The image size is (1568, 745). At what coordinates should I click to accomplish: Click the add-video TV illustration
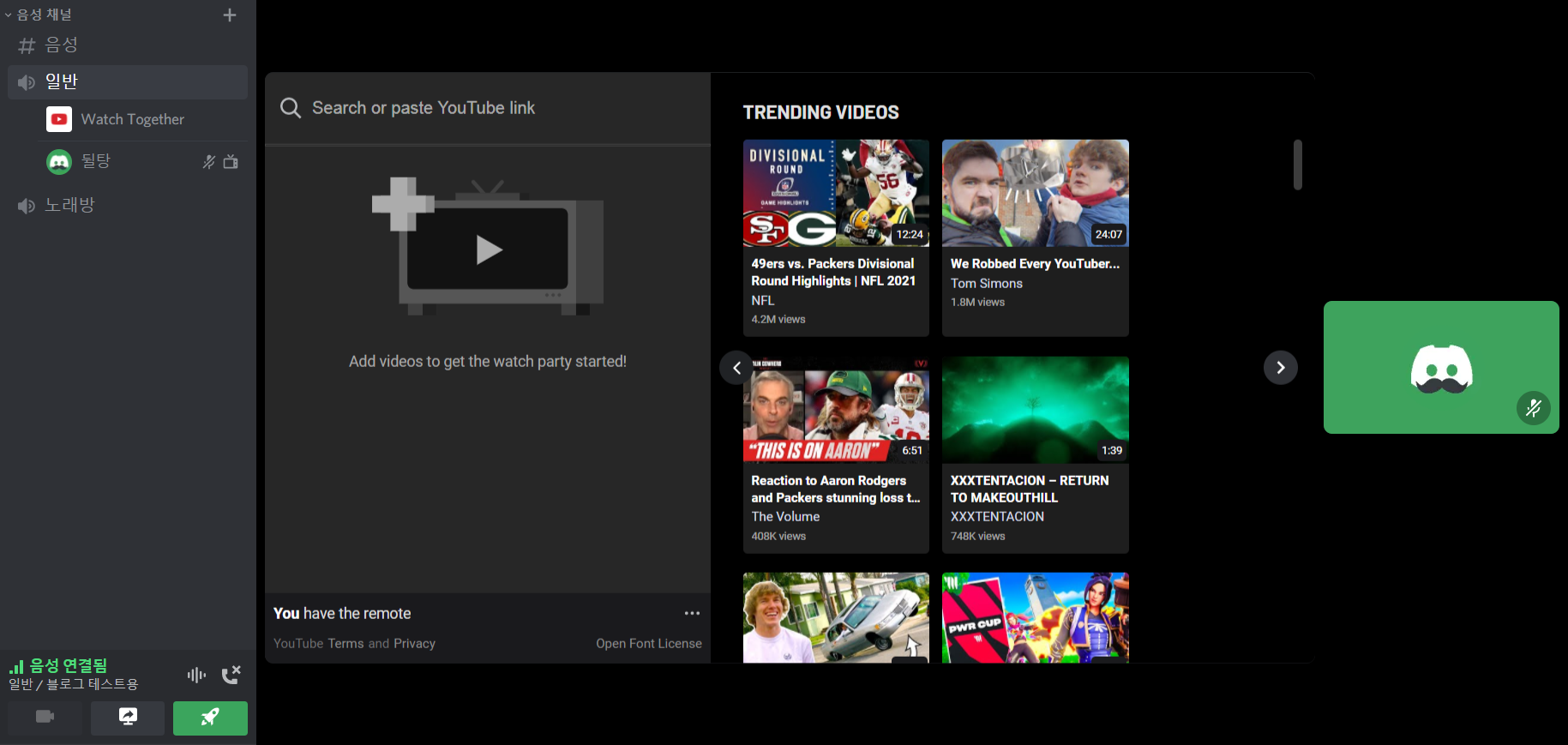pyautogui.click(x=488, y=247)
